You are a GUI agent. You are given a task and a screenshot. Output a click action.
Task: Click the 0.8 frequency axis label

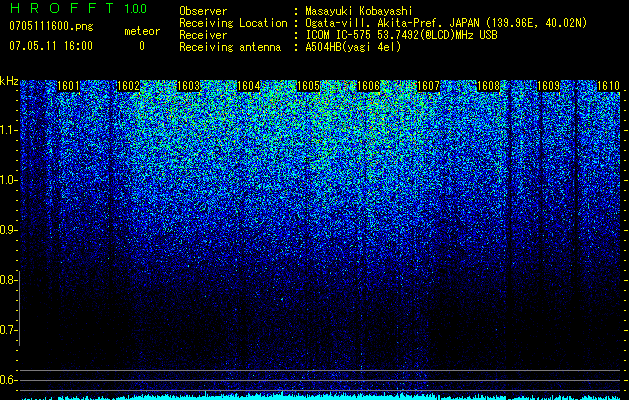(8, 280)
